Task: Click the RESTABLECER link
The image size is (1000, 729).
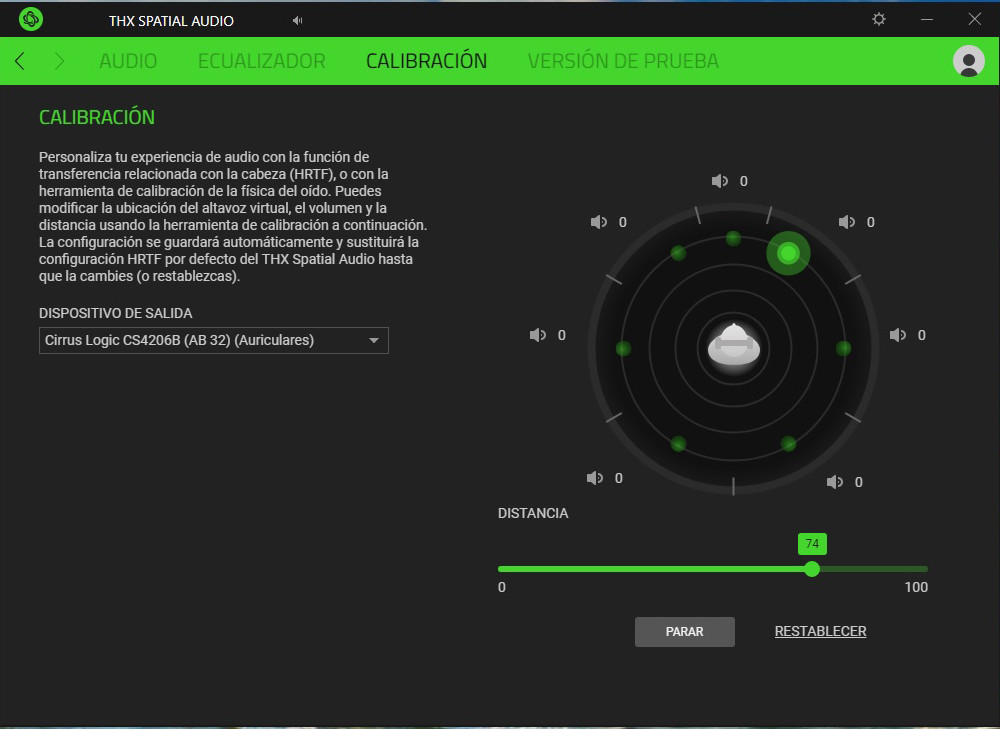Action: [x=819, y=631]
